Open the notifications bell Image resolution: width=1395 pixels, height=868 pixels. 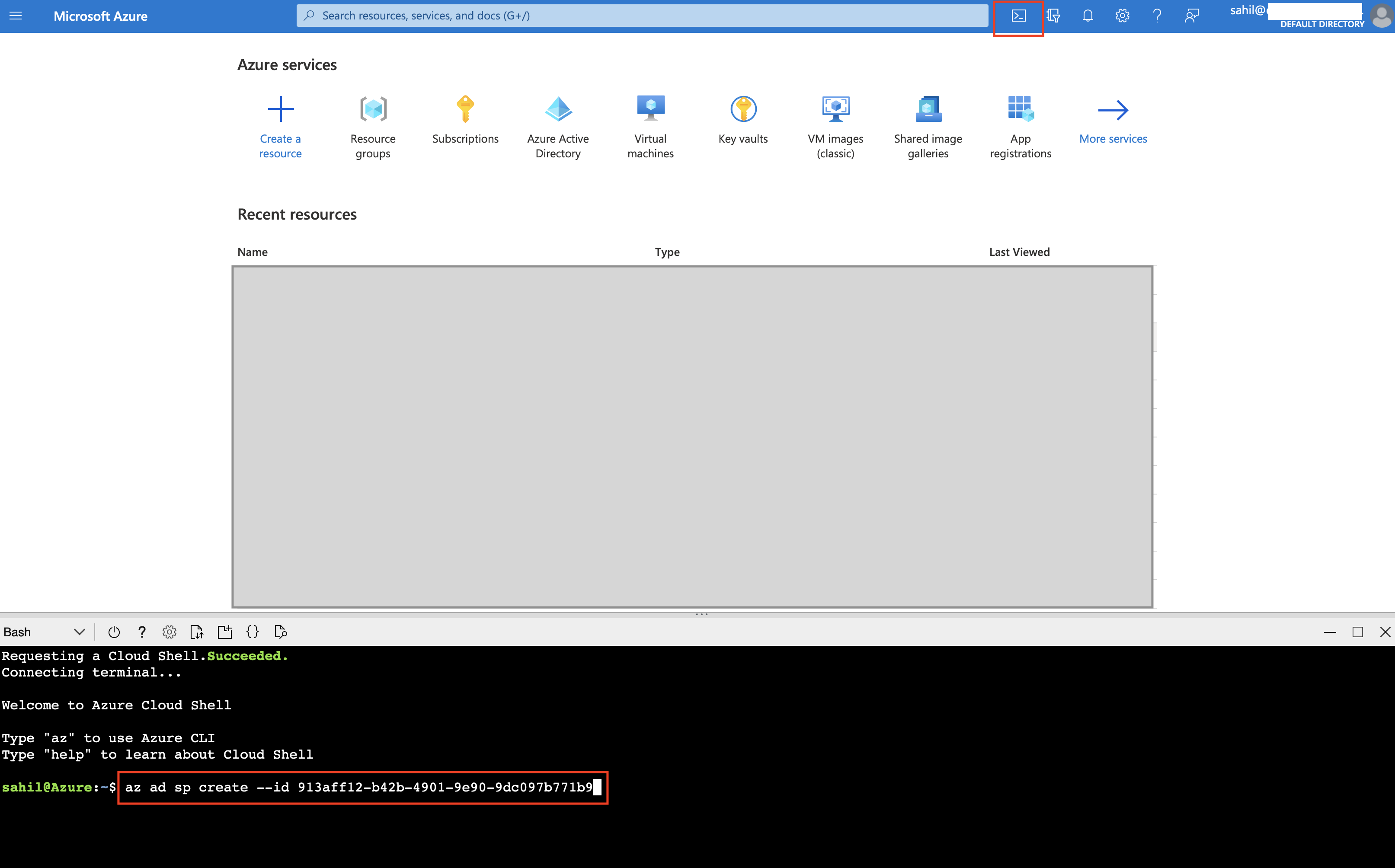click(1087, 16)
